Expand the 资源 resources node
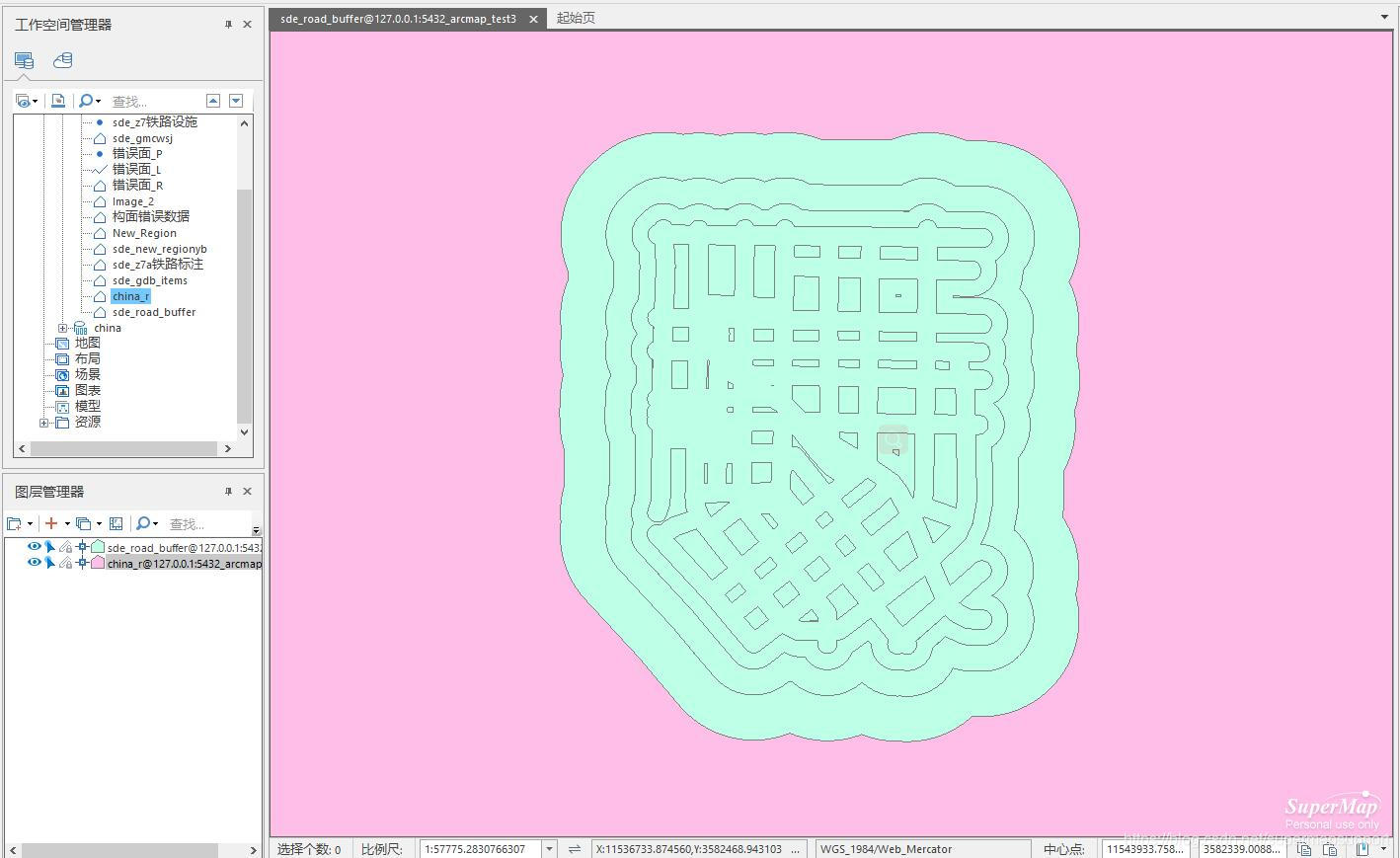The width and height of the screenshot is (1400, 858). tap(43, 423)
